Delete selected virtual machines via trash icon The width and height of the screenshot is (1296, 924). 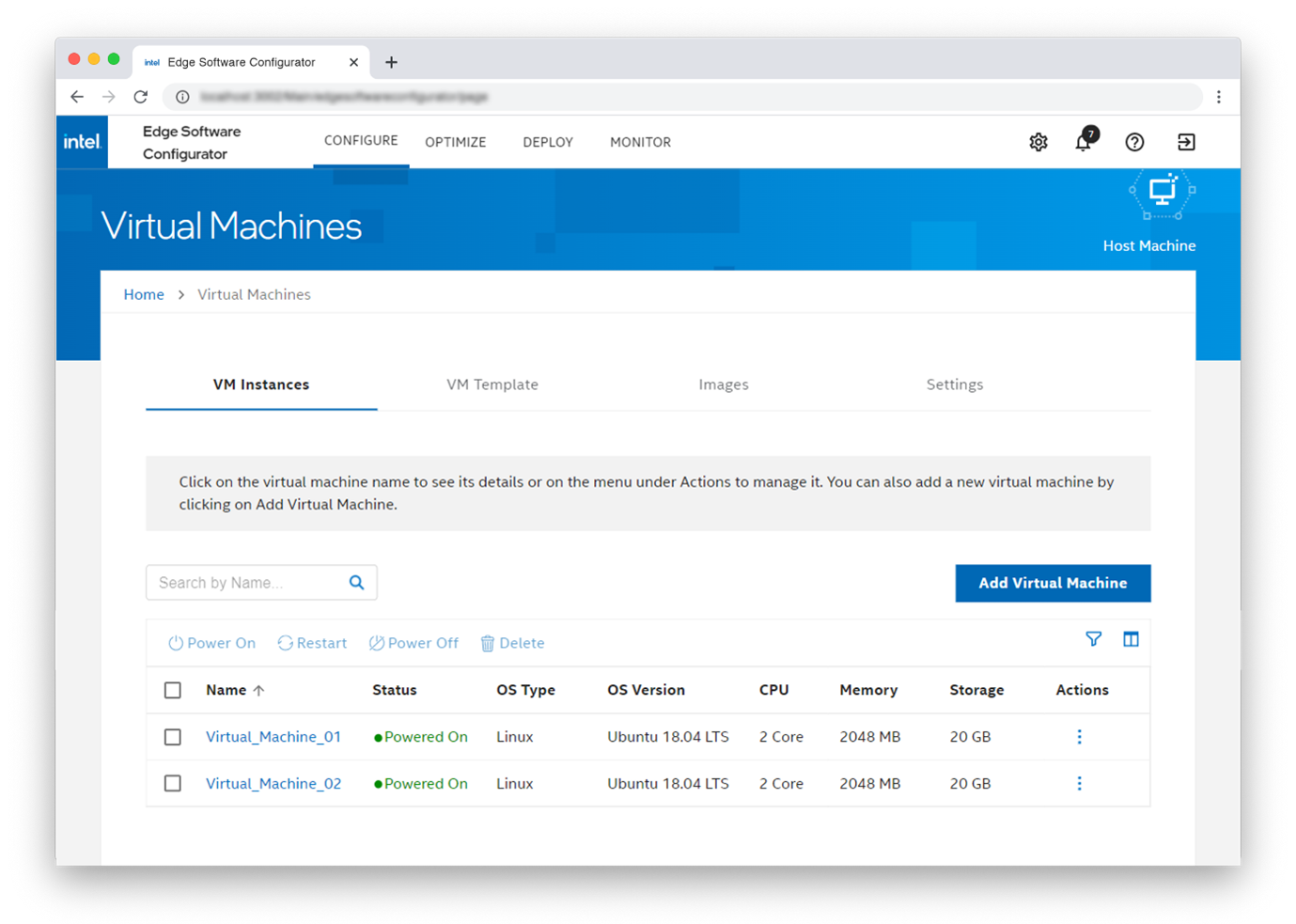click(x=512, y=643)
